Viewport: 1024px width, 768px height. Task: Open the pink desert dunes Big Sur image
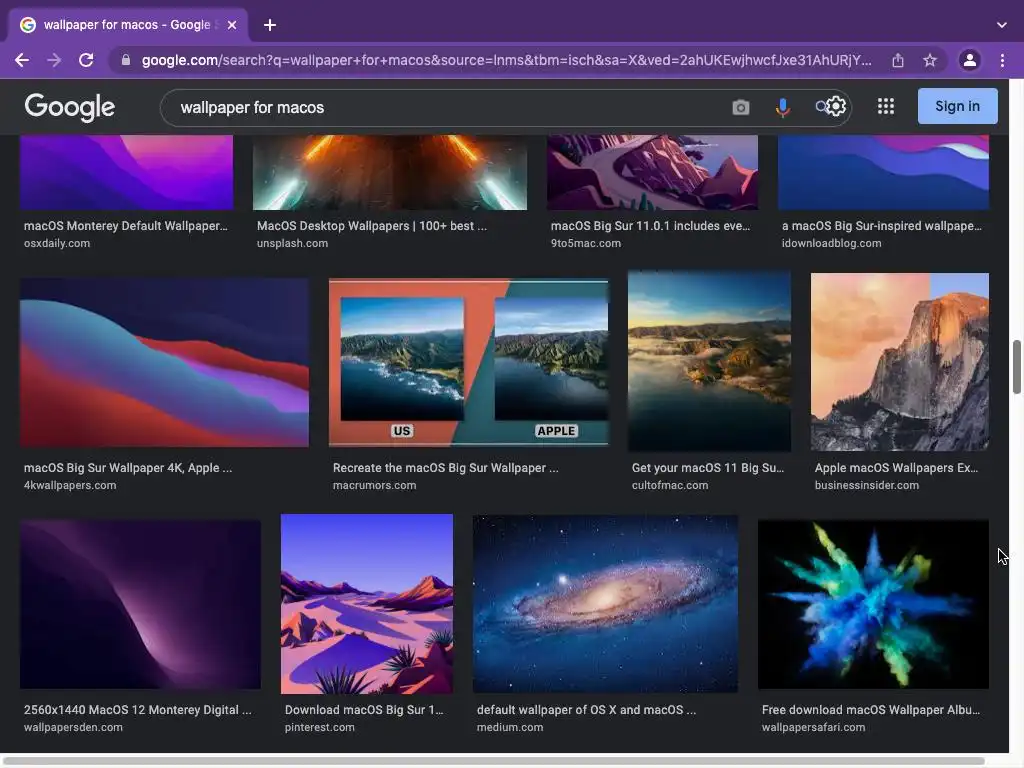click(367, 603)
